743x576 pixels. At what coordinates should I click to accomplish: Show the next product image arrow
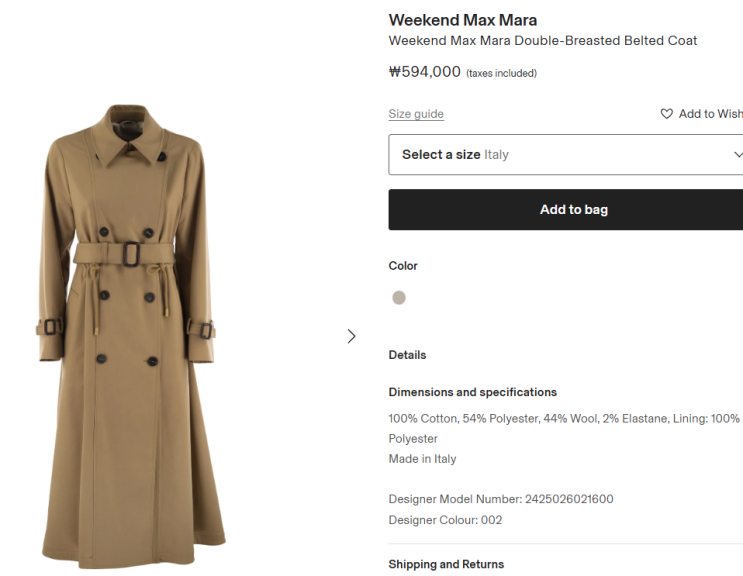pos(351,336)
